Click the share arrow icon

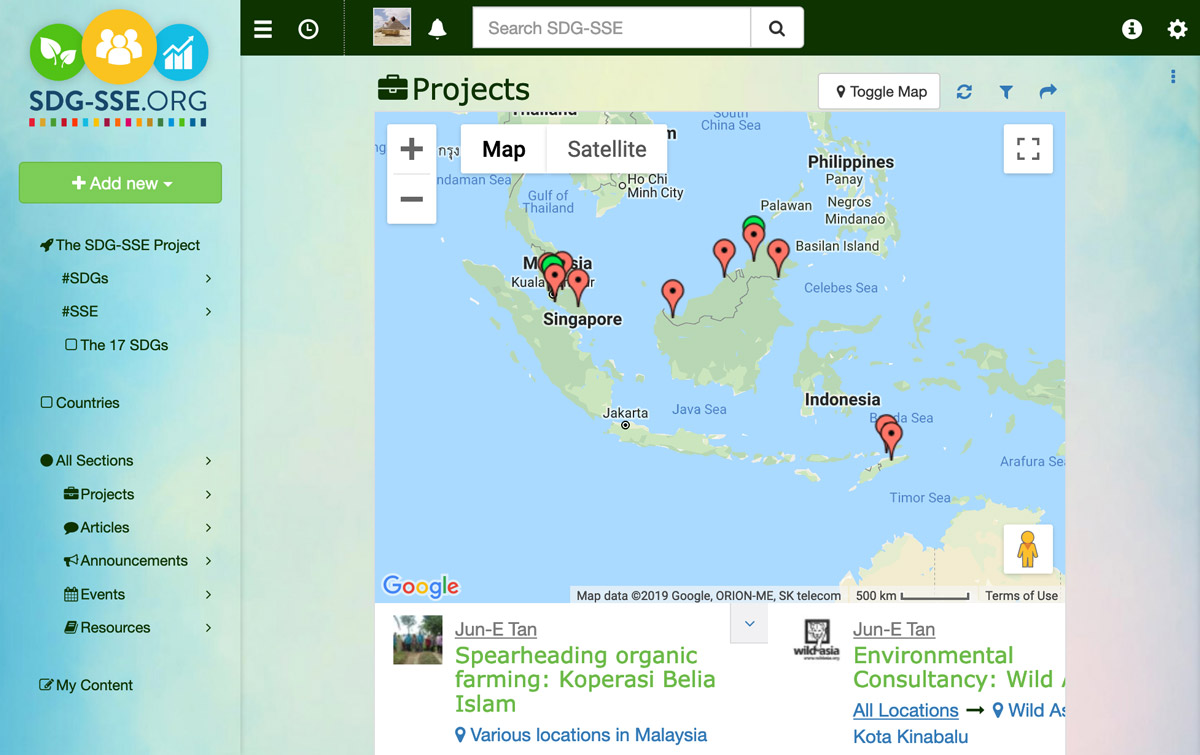click(x=1048, y=92)
